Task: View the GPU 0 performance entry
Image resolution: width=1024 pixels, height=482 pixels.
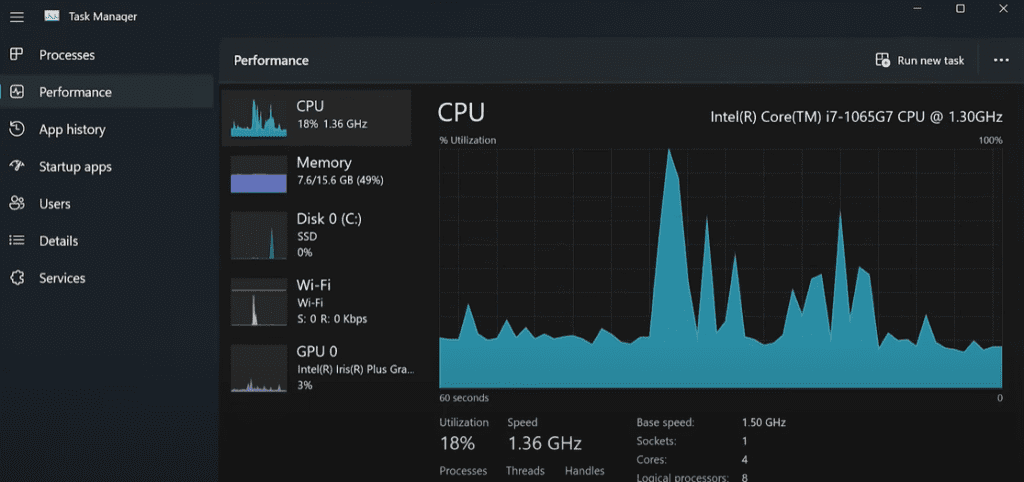Action: (x=320, y=368)
